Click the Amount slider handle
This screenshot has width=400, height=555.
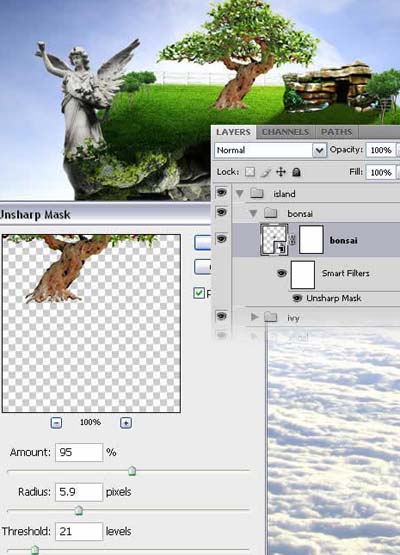132,471
